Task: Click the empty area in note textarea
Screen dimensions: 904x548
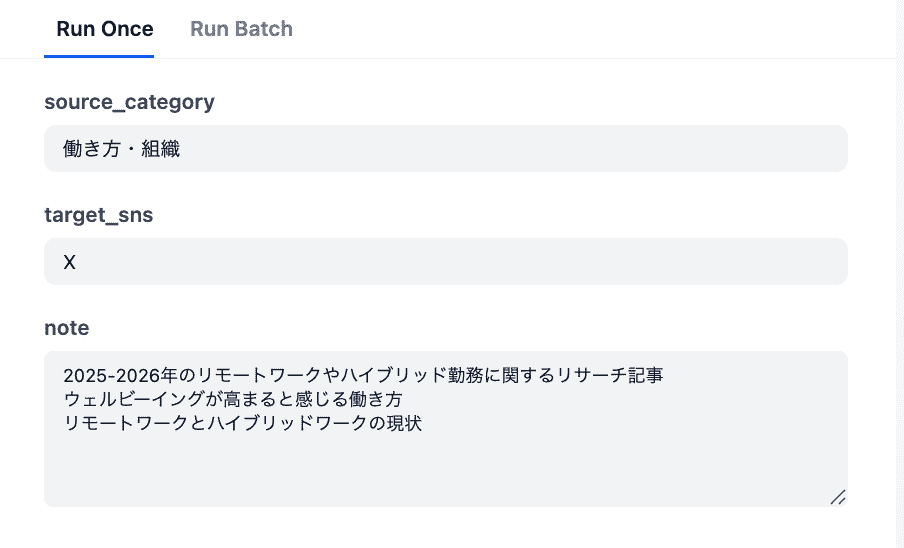Action: pos(445,467)
